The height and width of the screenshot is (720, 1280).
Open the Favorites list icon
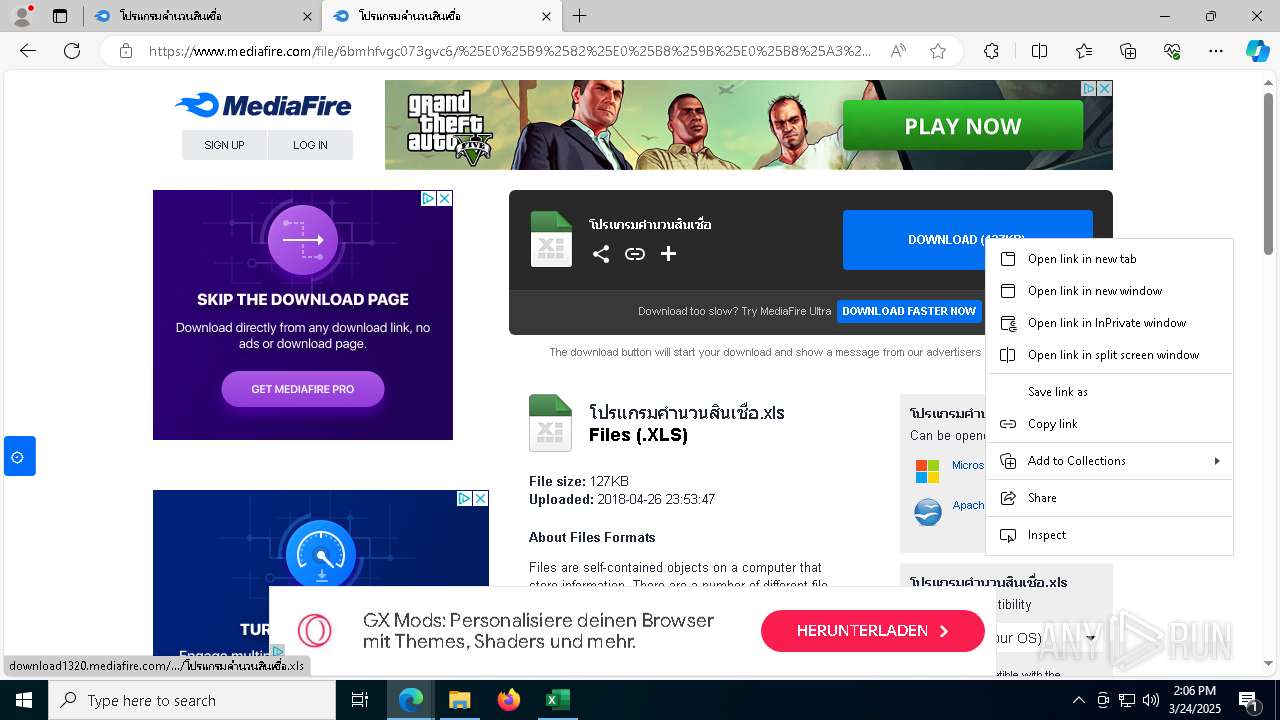point(1084,51)
